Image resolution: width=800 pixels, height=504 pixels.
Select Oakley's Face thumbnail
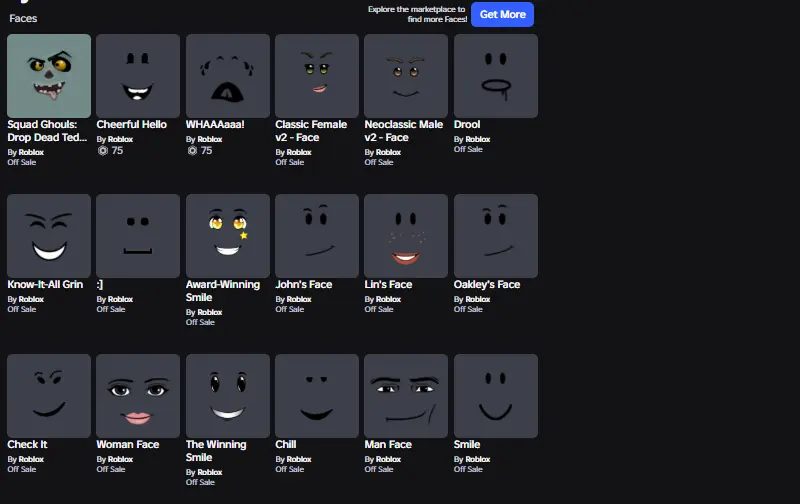tap(495, 236)
